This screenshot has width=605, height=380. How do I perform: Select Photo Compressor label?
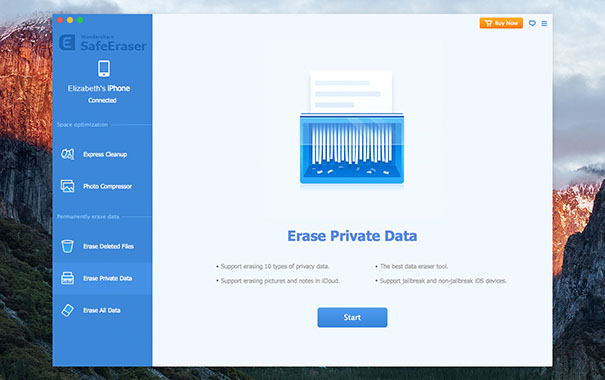107,186
